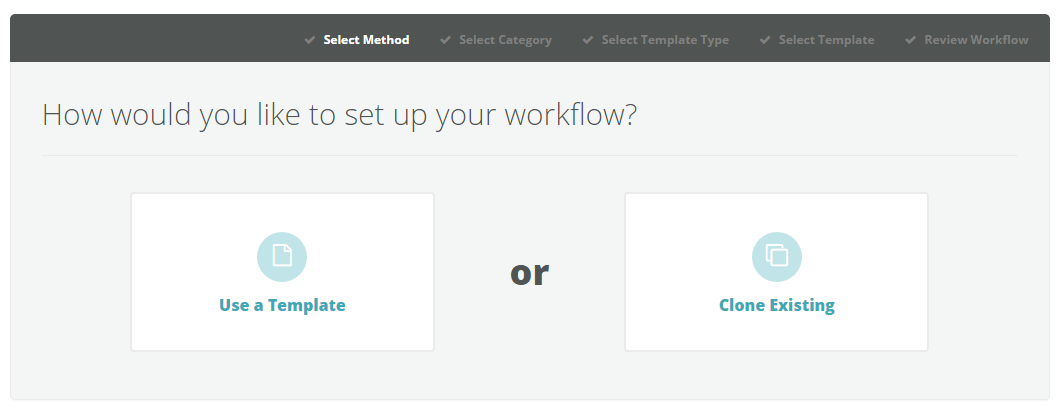Click the checkmark beside Review Workflow
This screenshot has height=409, width=1056.
click(911, 40)
